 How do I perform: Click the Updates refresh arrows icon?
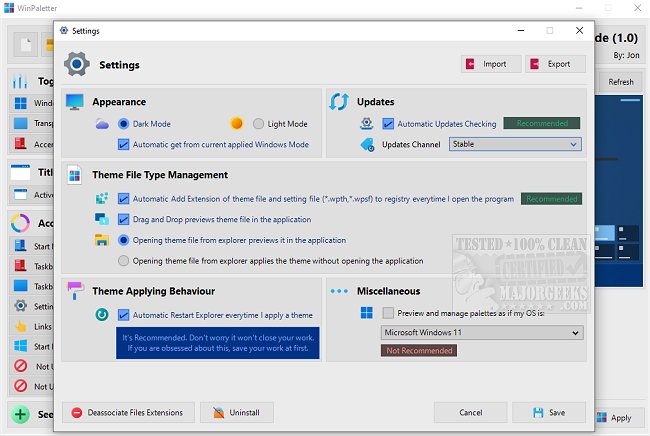pyautogui.click(x=339, y=102)
